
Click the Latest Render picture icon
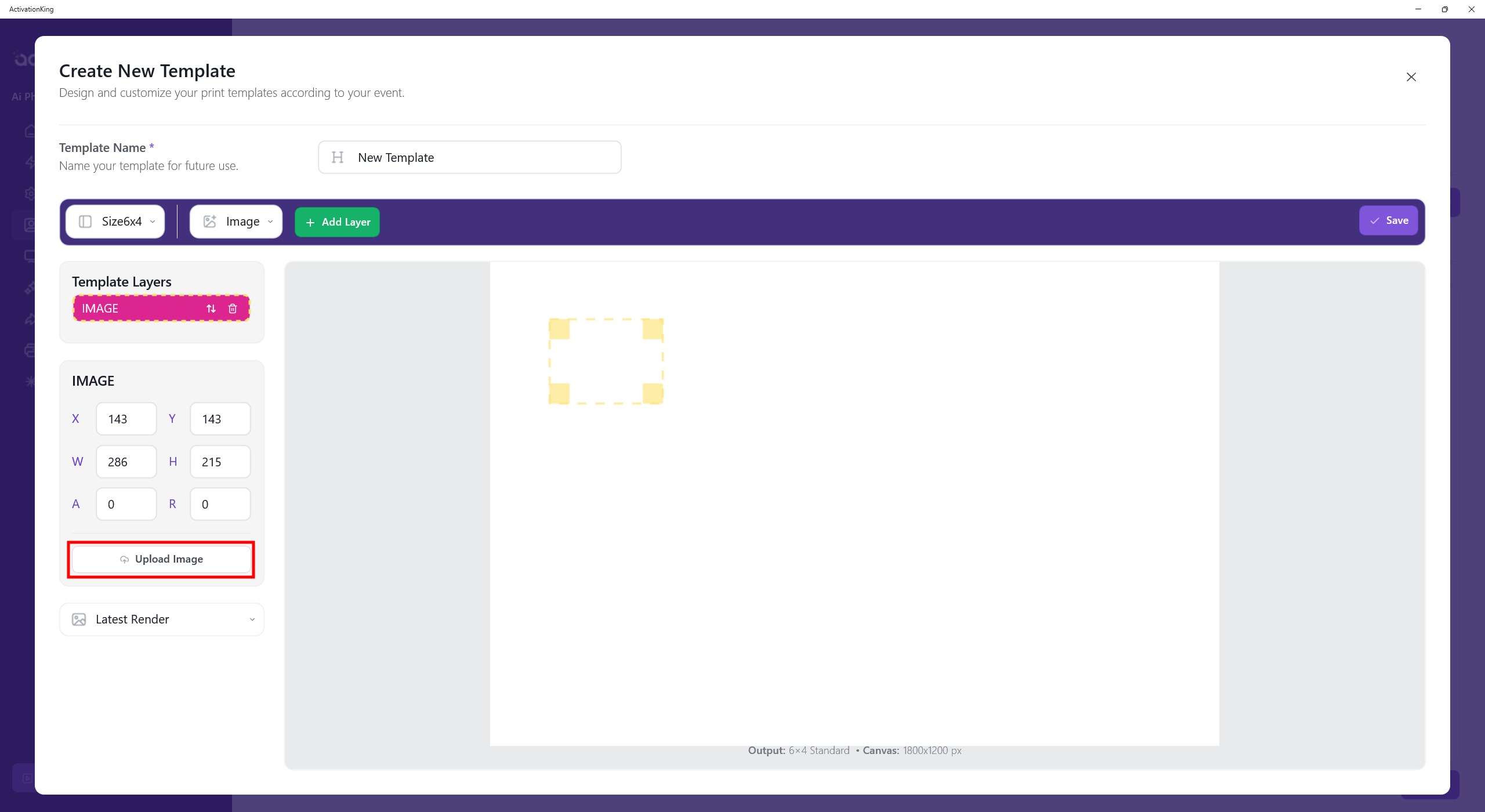point(79,619)
